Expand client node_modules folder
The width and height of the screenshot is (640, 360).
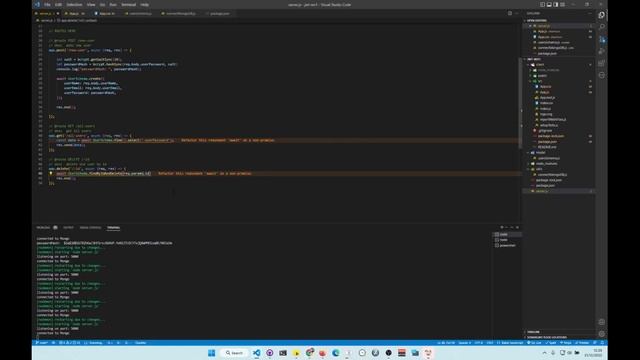[548, 70]
